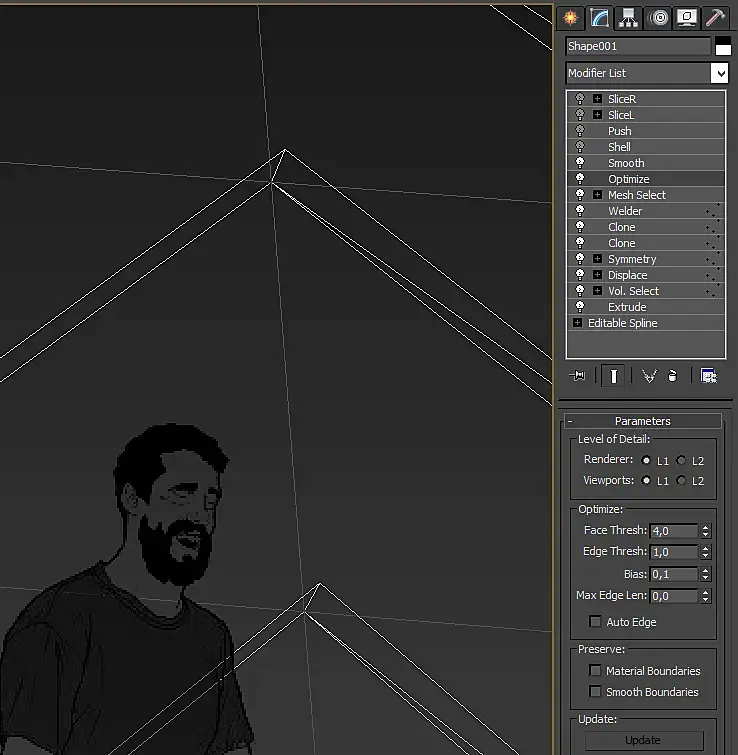The width and height of the screenshot is (738, 755).
Task: Check Material Boundaries option
Action: click(596, 671)
